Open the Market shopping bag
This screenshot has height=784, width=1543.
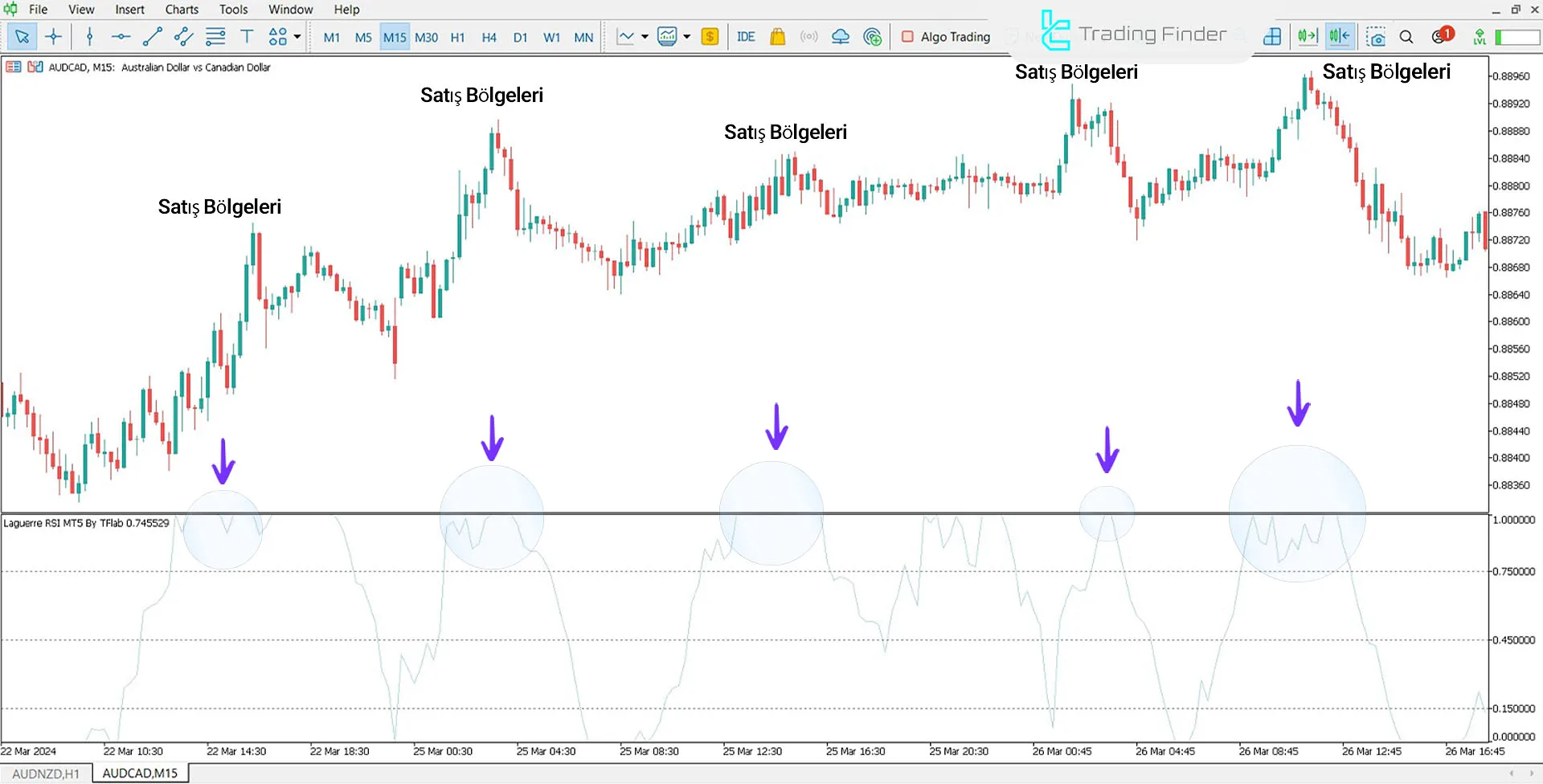click(x=777, y=36)
